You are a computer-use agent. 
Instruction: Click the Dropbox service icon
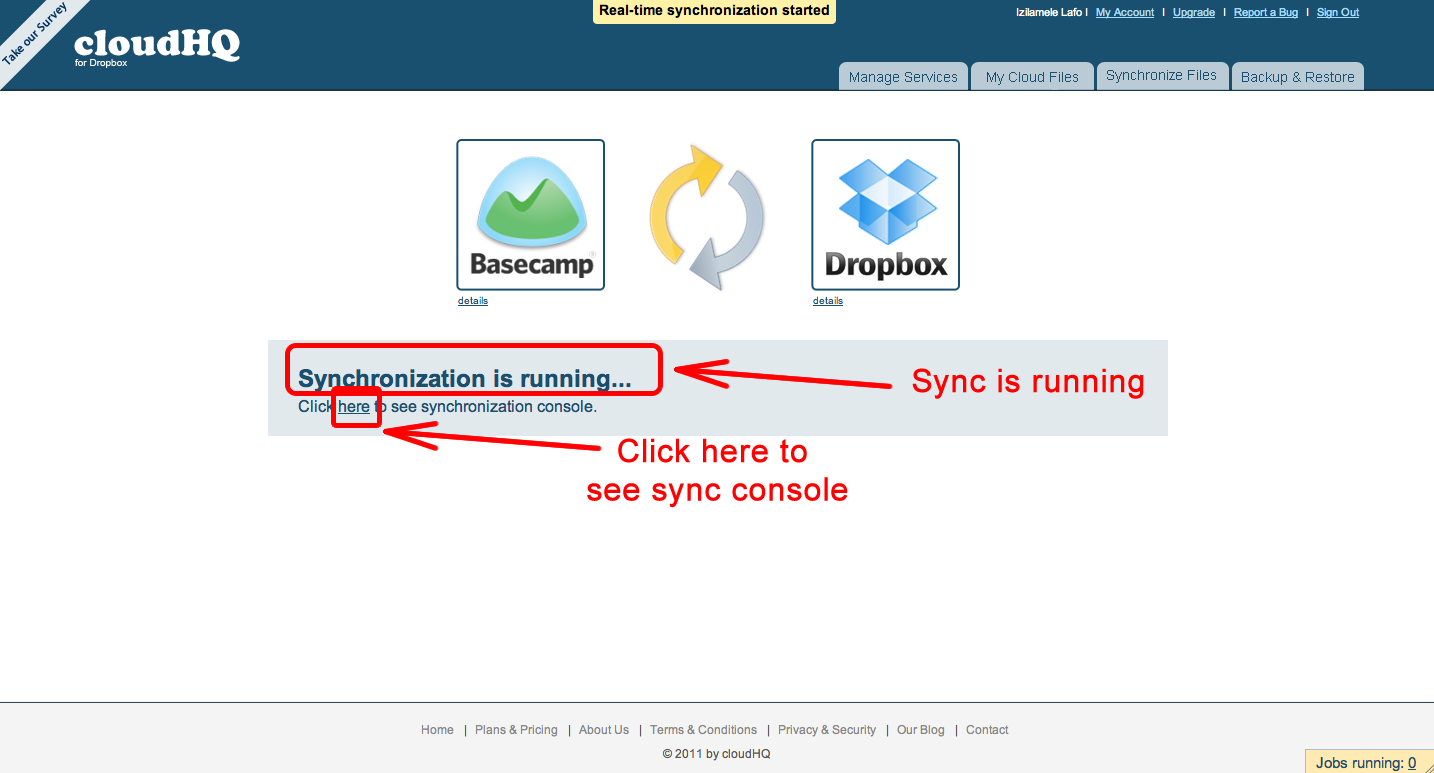[886, 215]
